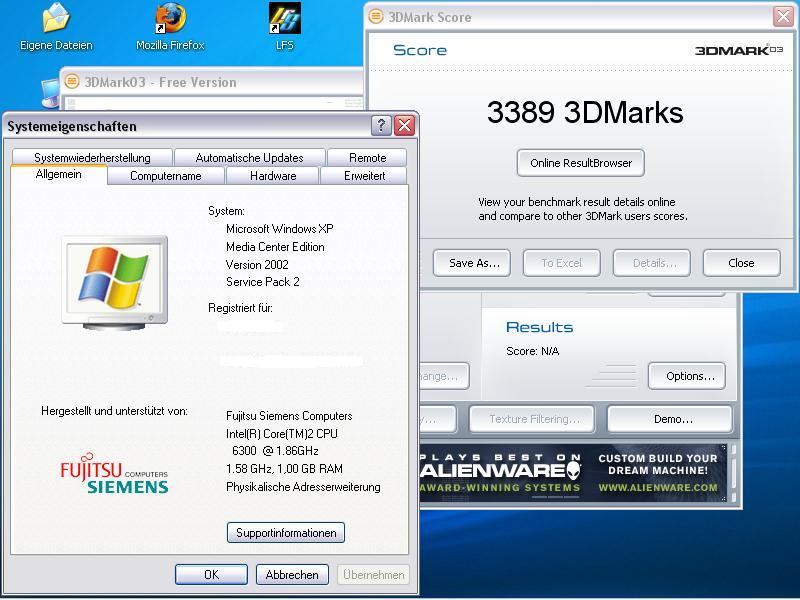Click the Details... button
This screenshot has width=800, height=600.
[652, 263]
